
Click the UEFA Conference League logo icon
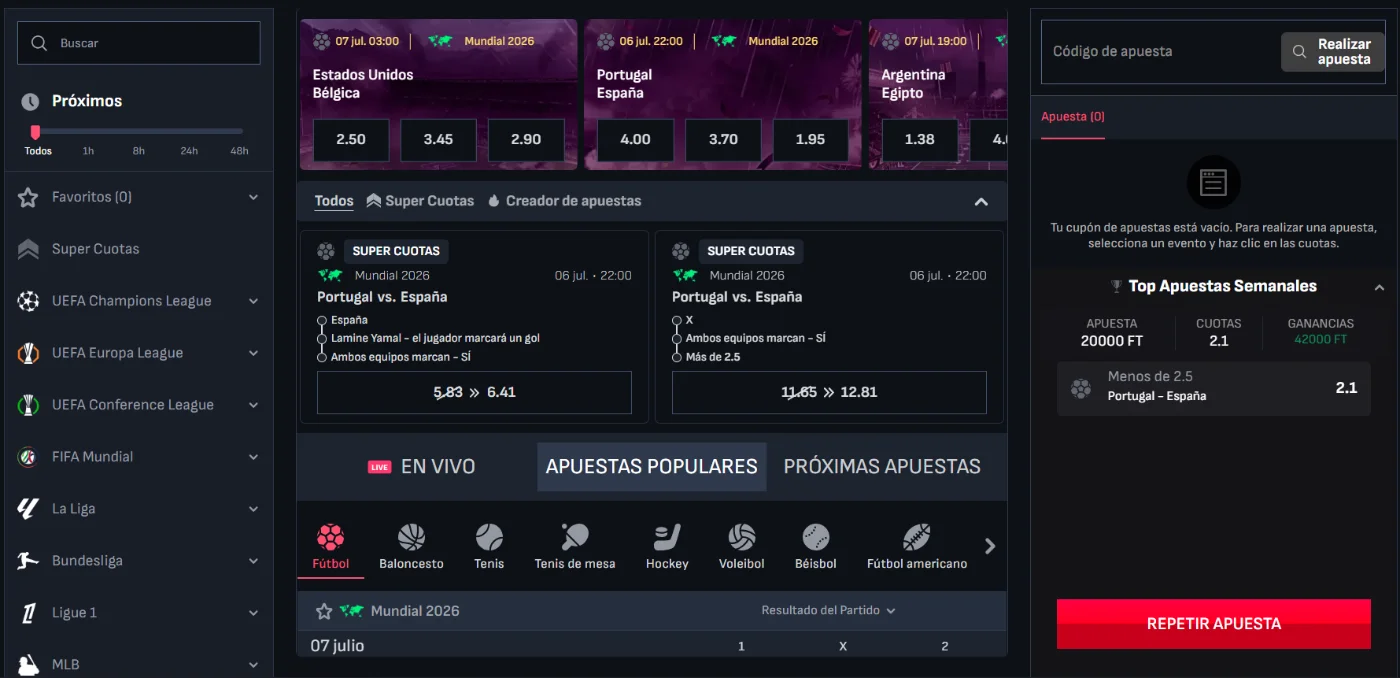point(28,405)
